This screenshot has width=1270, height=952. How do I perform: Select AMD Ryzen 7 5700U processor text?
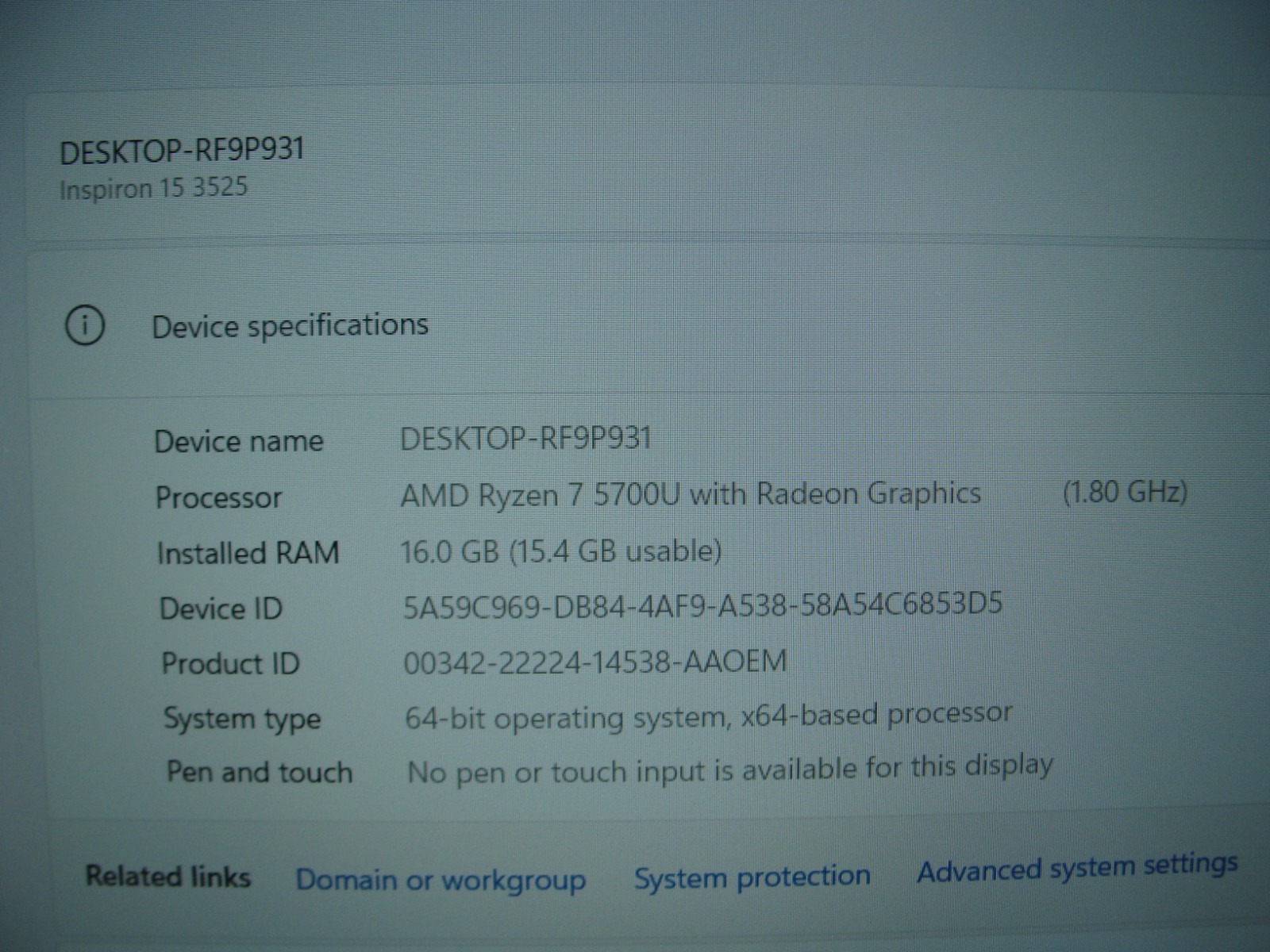tap(691, 494)
